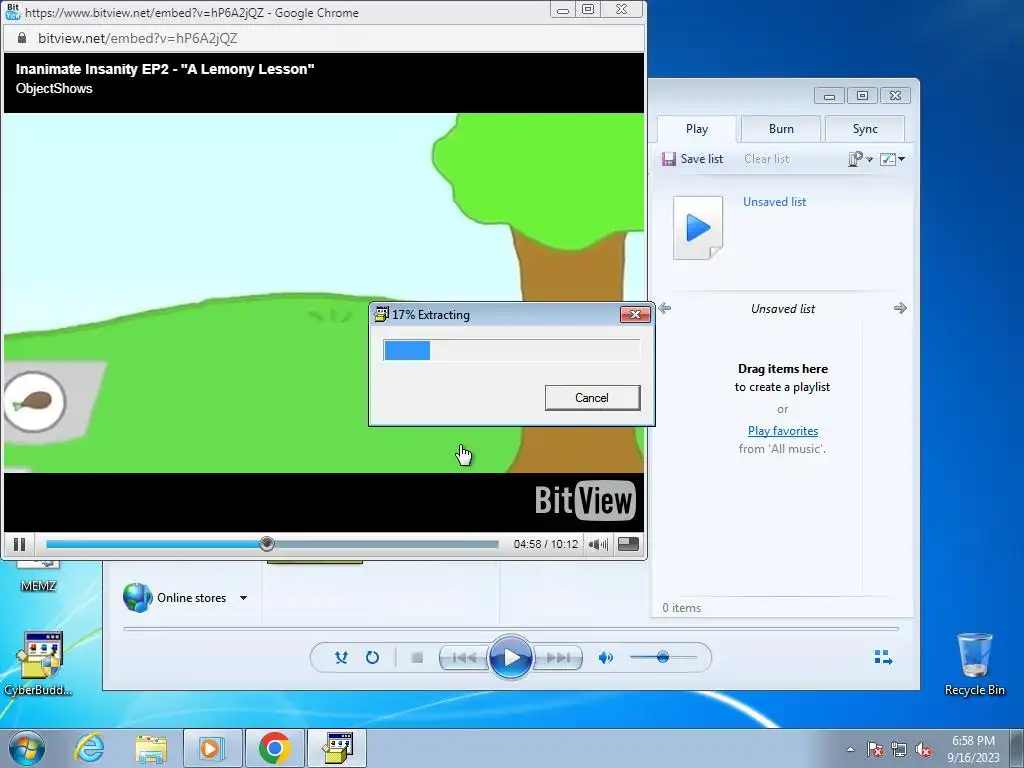Toggle BitView player fullscreen icon
The width and height of the screenshot is (1024, 768).
pyautogui.click(x=628, y=544)
